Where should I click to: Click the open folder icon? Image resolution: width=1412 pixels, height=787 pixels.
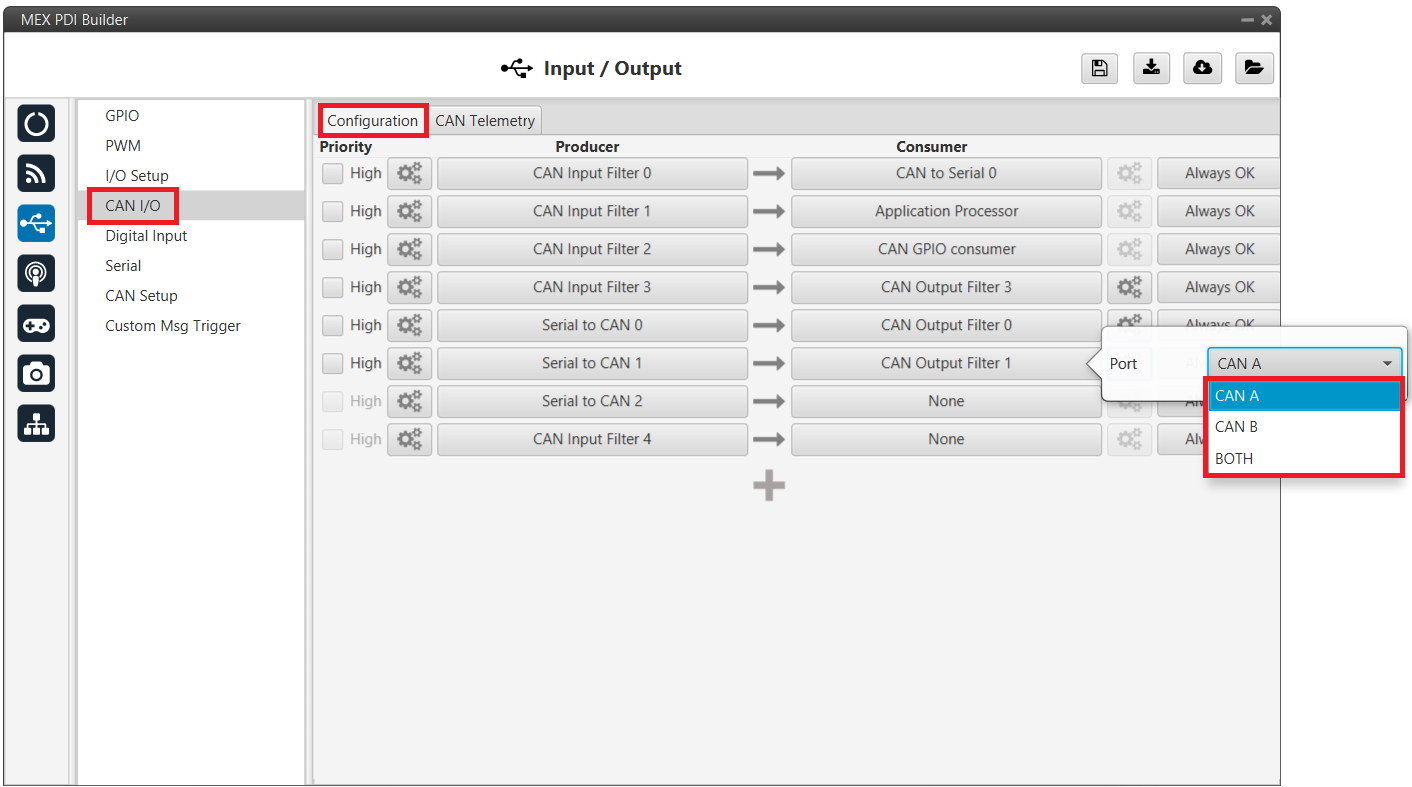point(1254,68)
